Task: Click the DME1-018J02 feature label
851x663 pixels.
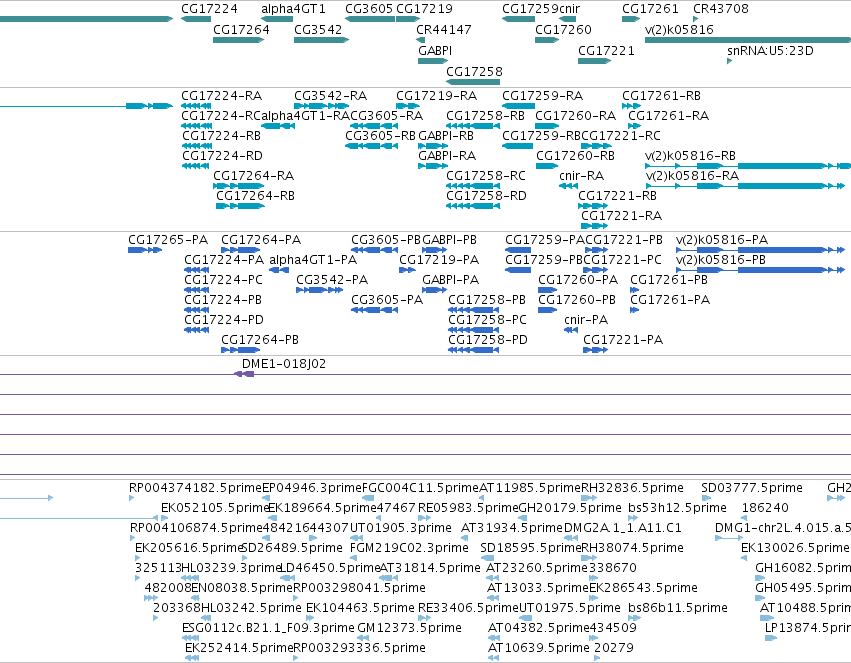Action: [284, 364]
